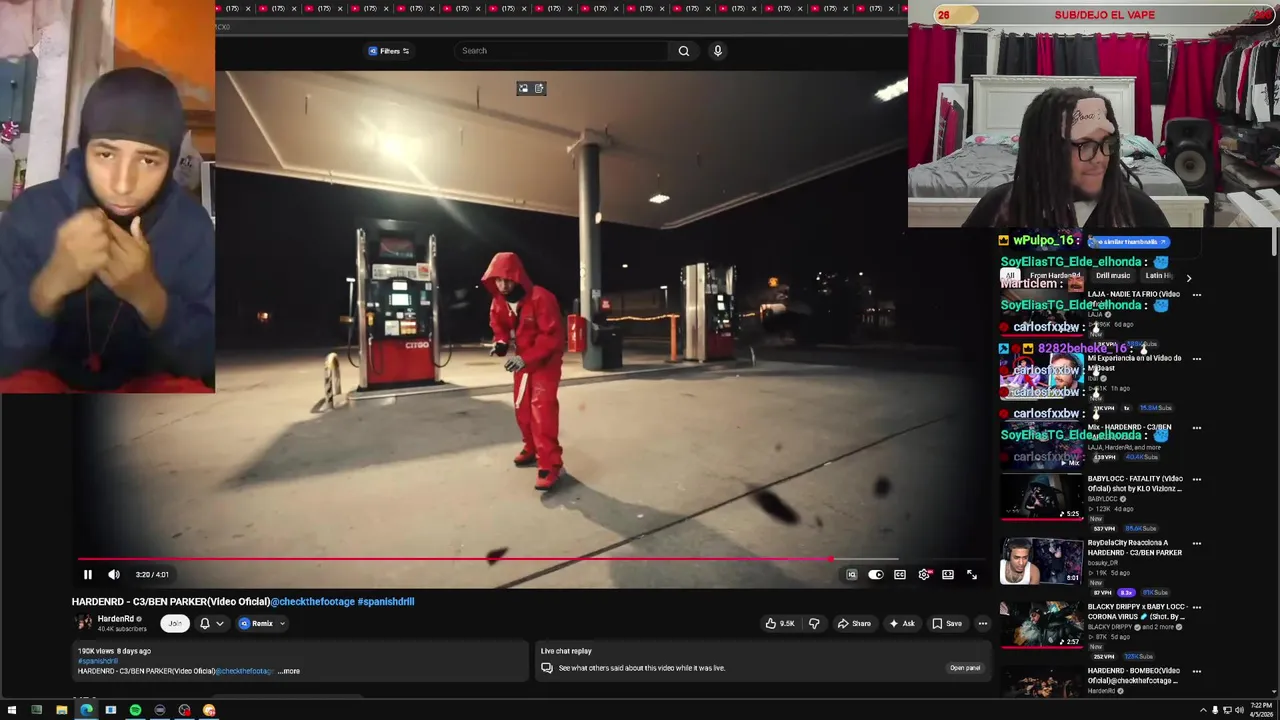Screen dimensions: 1280x720
Task: Open options menu for Mix - HARDENRD
Action: coord(1197,428)
